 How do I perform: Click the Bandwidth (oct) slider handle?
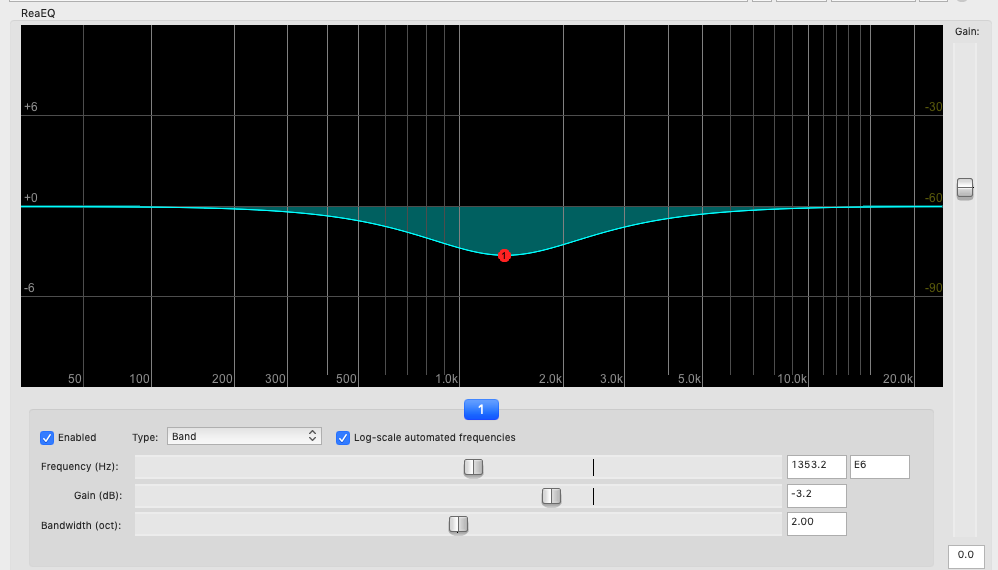[458, 524]
